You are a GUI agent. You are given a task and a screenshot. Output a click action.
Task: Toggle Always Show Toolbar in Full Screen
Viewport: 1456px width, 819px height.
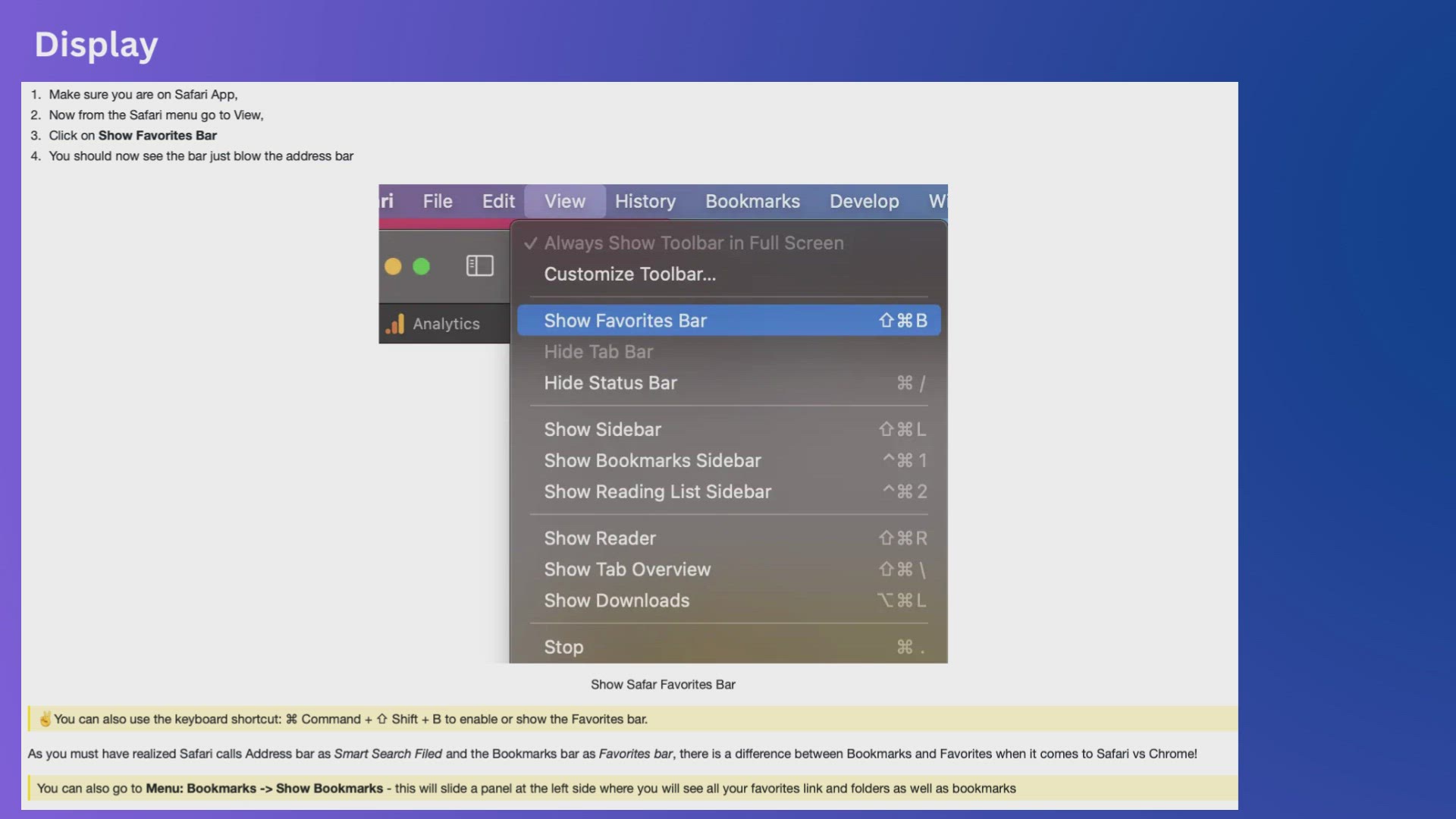point(693,243)
